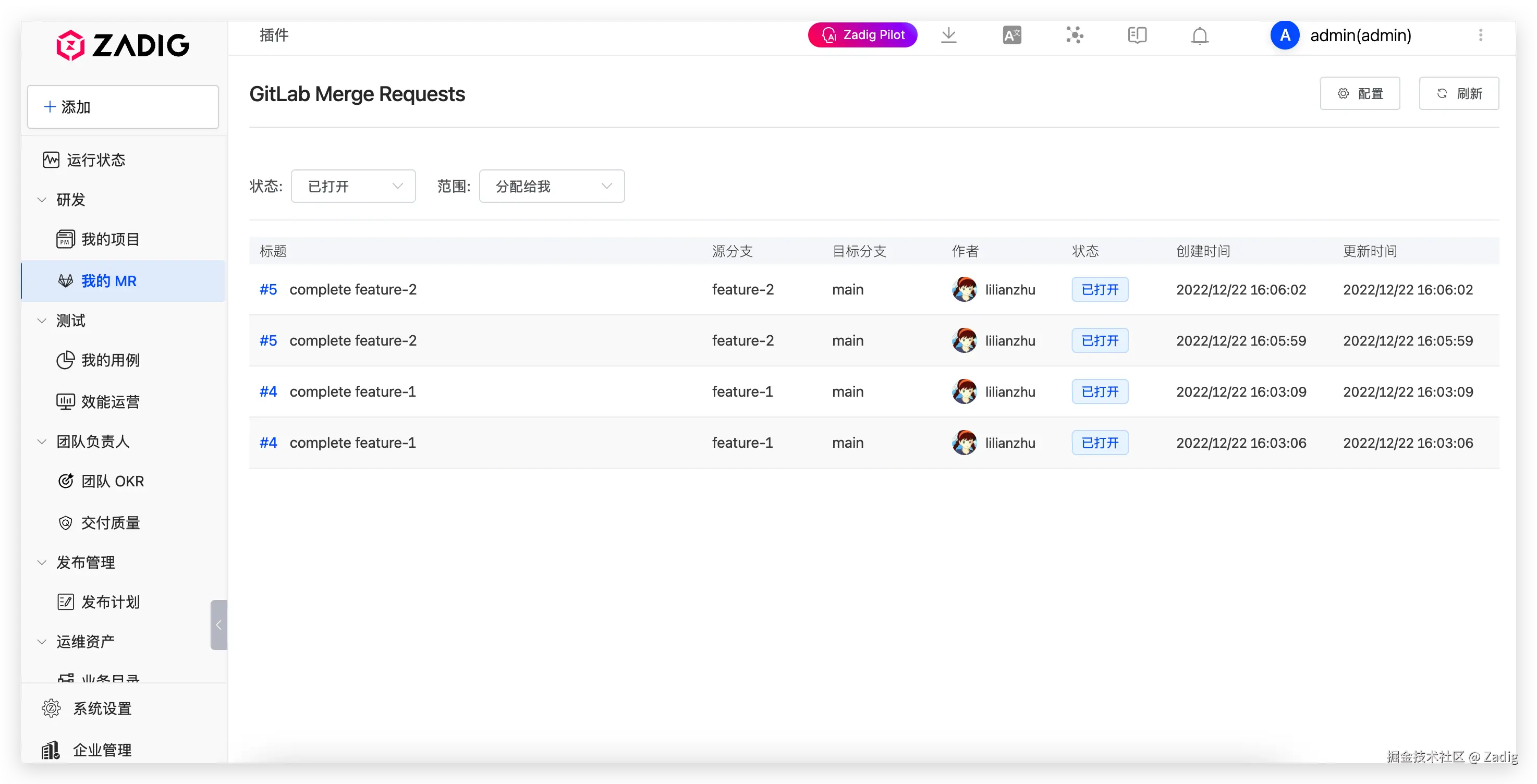Open 系统设置 from sidebar bottom
This screenshot has height=784, width=1537.
click(x=102, y=708)
